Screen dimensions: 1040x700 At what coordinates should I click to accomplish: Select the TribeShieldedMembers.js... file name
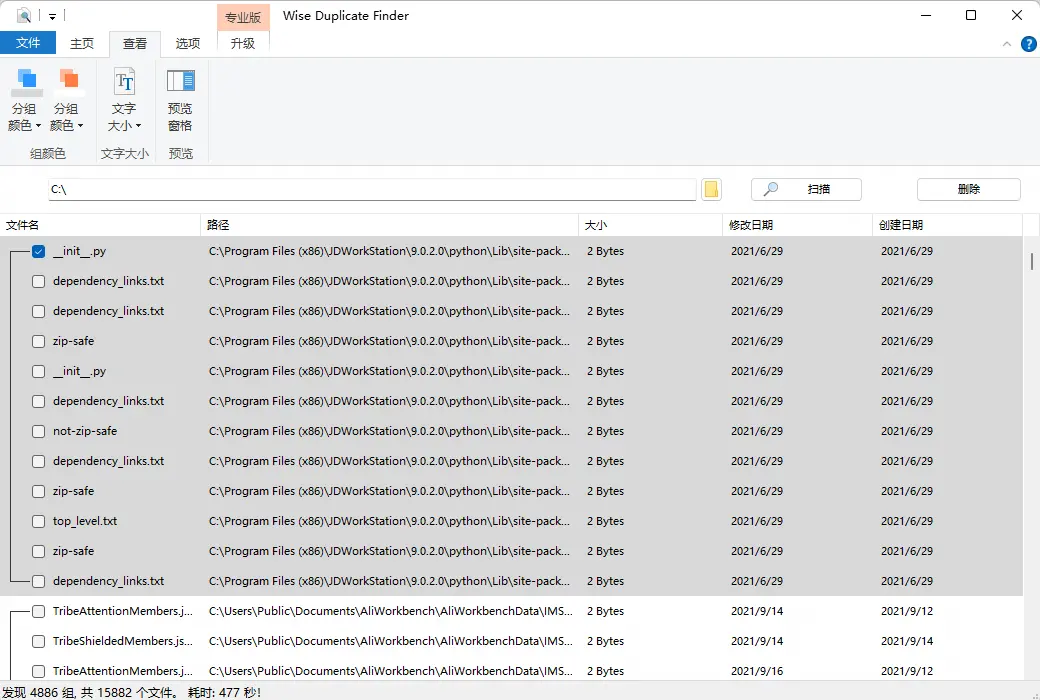123,641
